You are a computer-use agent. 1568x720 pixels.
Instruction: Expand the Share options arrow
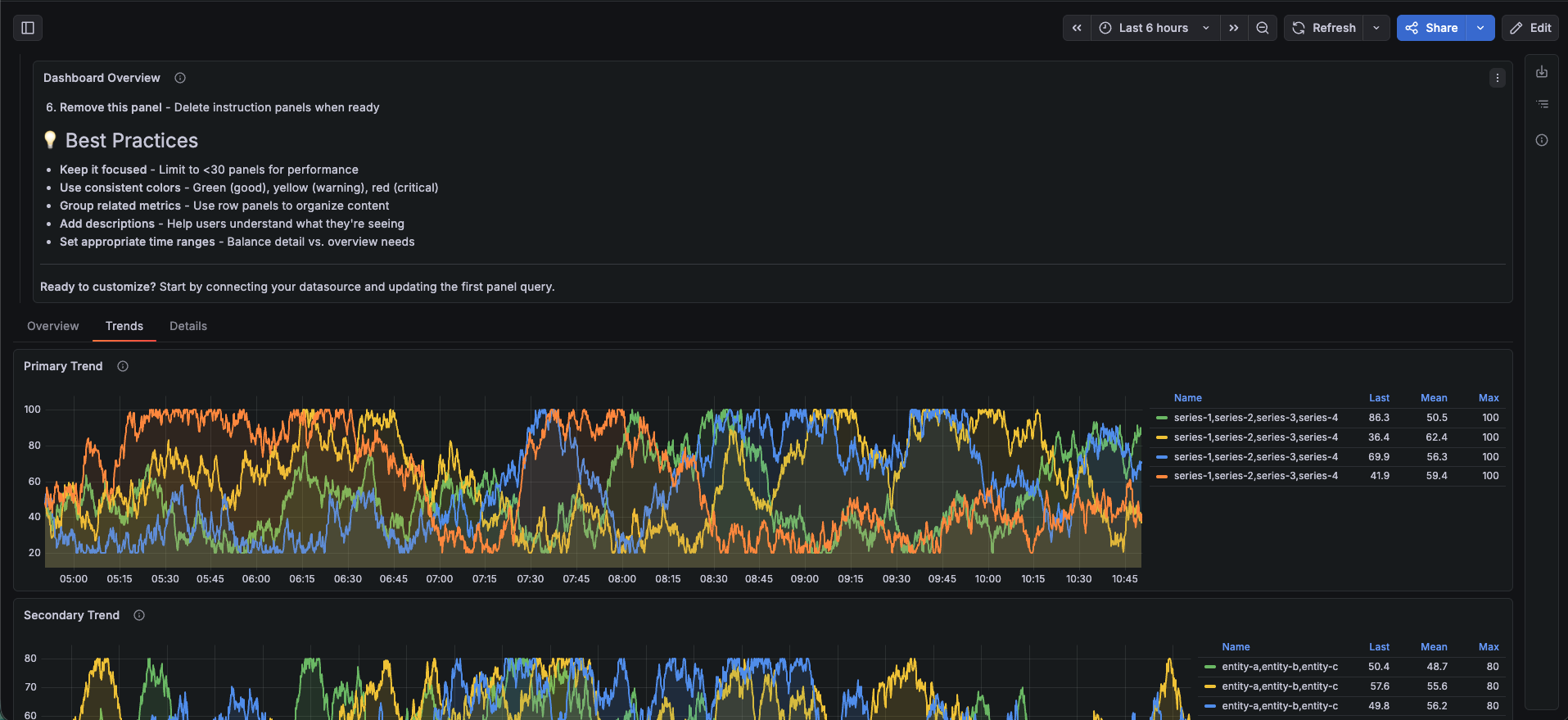tap(1480, 28)
